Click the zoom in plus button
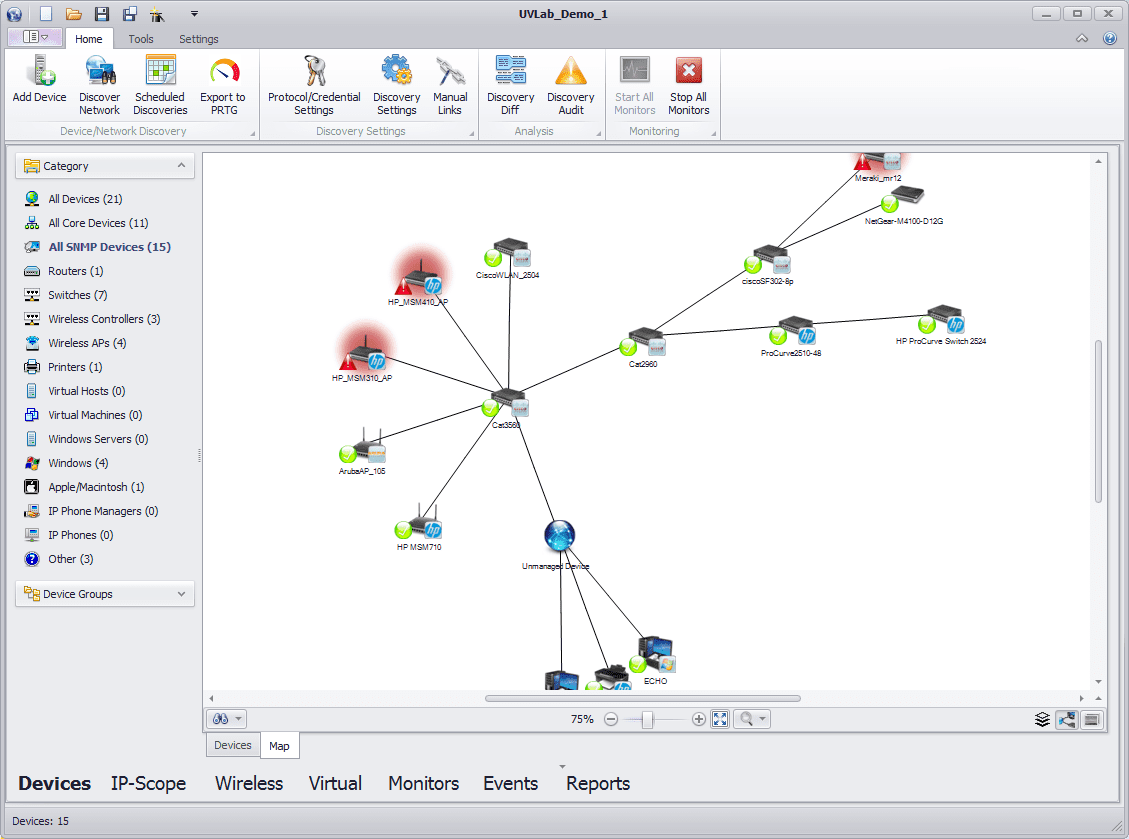This screenshot has width=1129, height=839. pyautogui.click(x=698, y=719)
